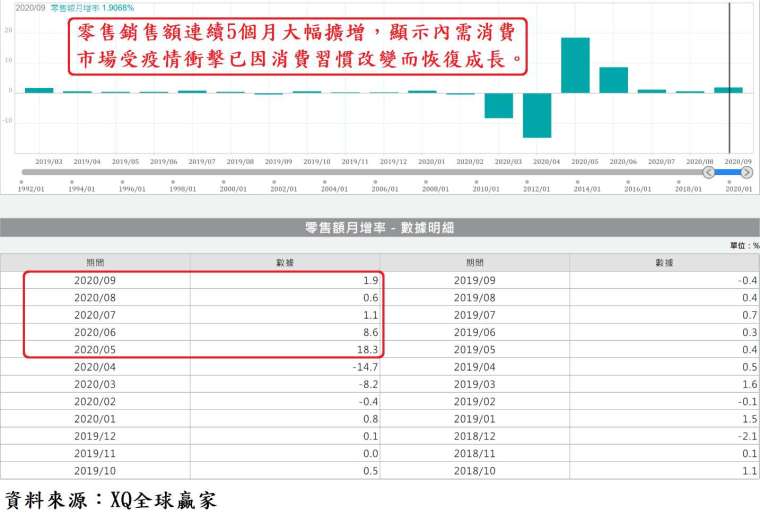Click the 2020/09 bar in the chart
760x516 pixels.
(x=728, y=90)
